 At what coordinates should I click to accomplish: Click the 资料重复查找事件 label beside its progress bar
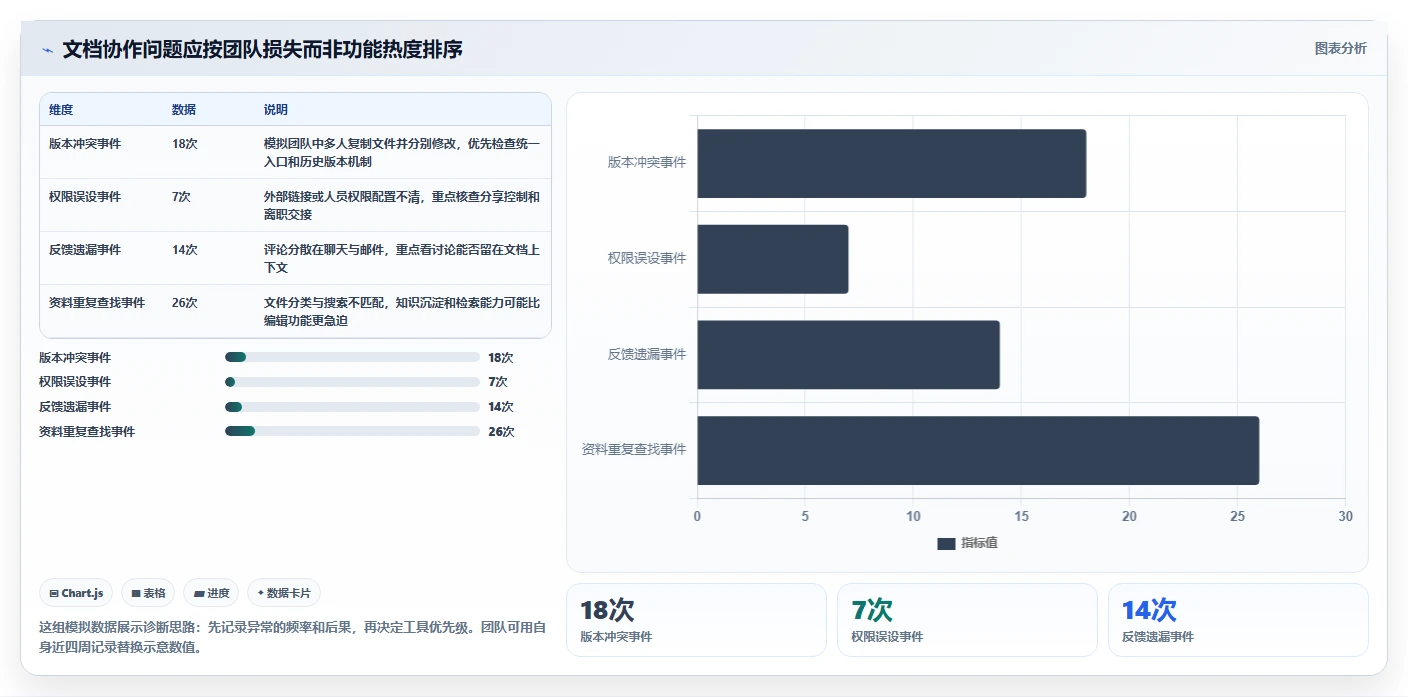click(x=87, y=431)
